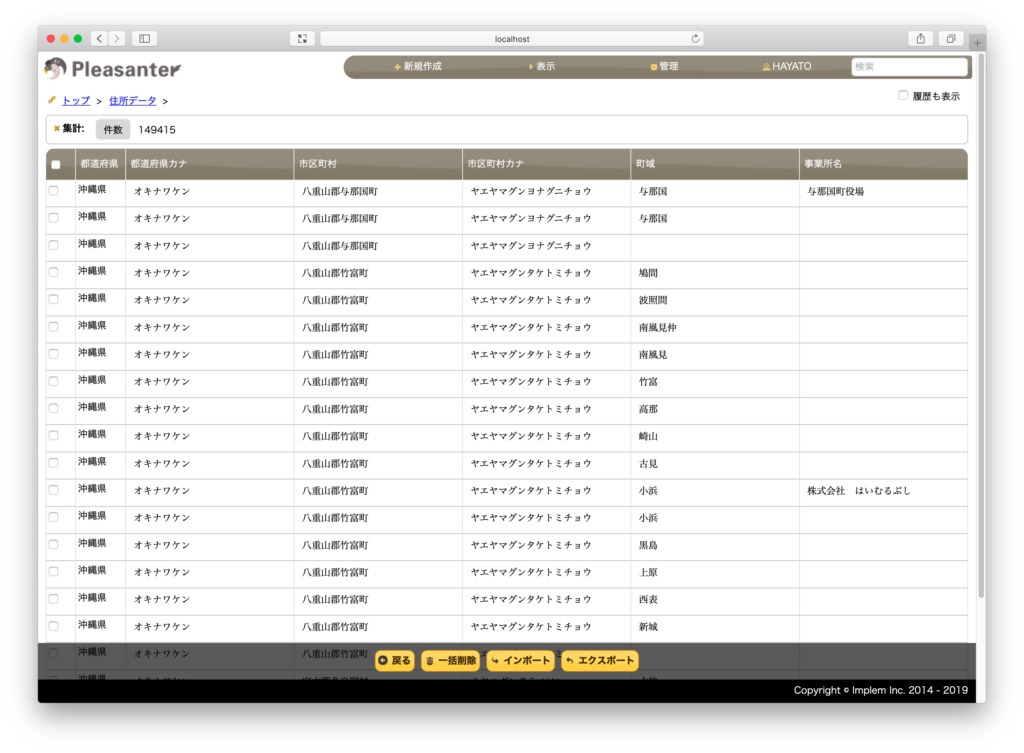Open the 管理 menu
The width and height of the screenshot is (1024, 753).
664,67
